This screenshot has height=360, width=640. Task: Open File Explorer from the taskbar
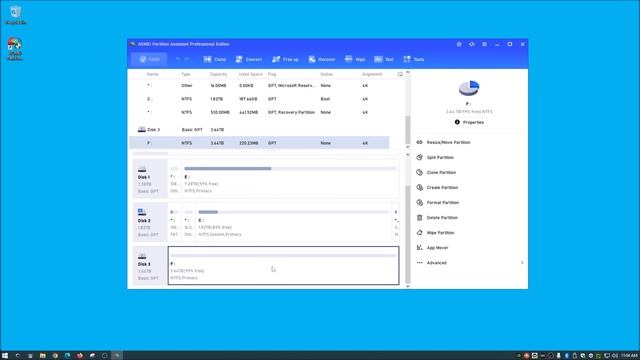(42, 356)
